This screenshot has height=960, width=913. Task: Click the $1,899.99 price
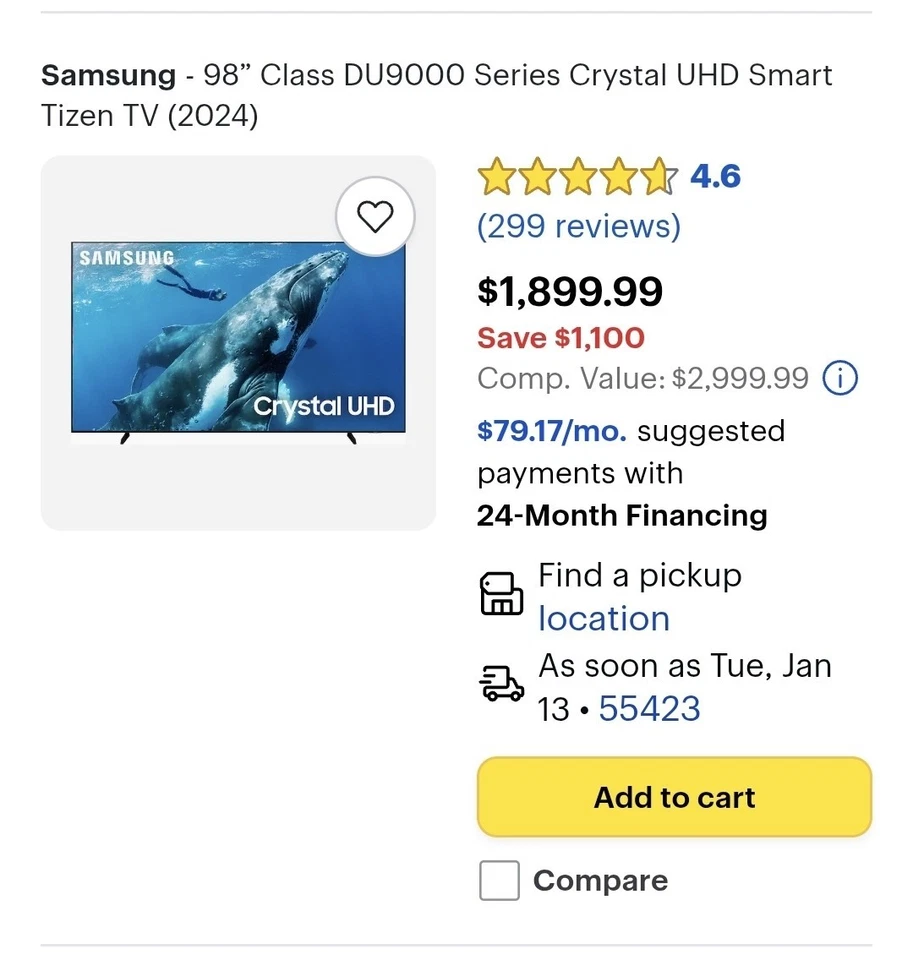pos(570,291)
